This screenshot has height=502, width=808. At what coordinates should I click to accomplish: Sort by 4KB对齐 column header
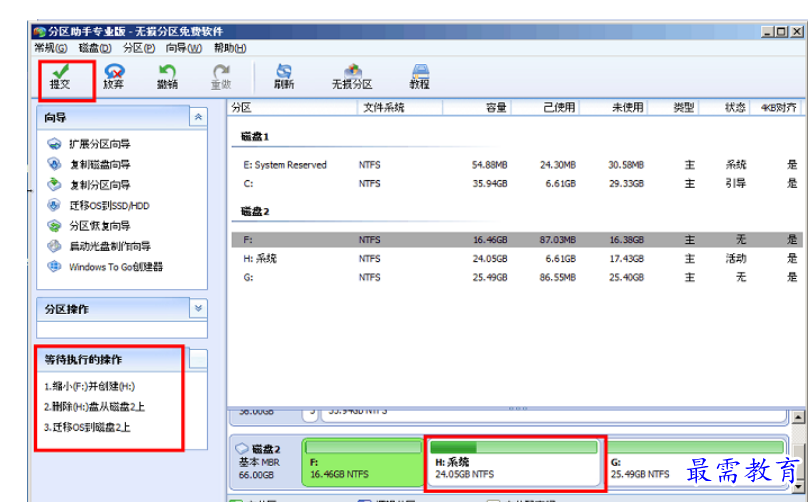pyautogui.click(x=777, y=107)
